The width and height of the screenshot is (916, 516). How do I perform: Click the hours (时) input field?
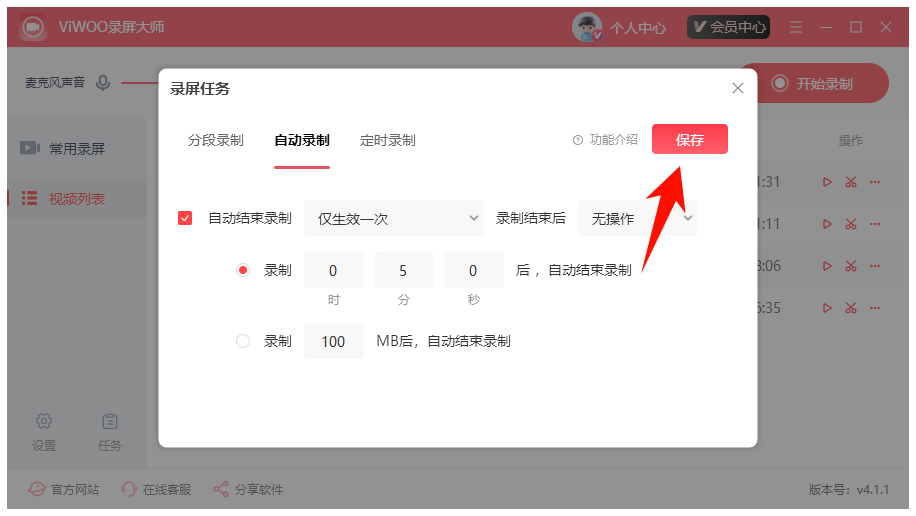(x=334, y=270)
